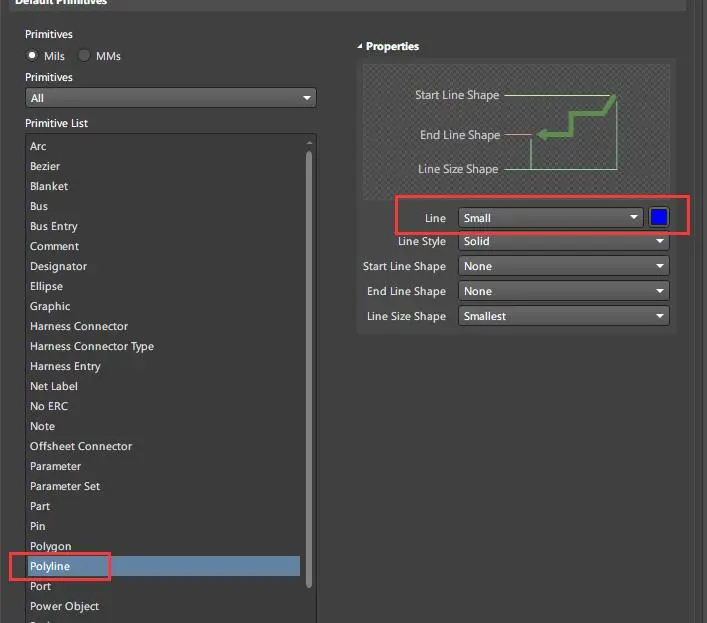Open the Line width dropdown showing Small

pyautogui.click(x=551, y=218)
